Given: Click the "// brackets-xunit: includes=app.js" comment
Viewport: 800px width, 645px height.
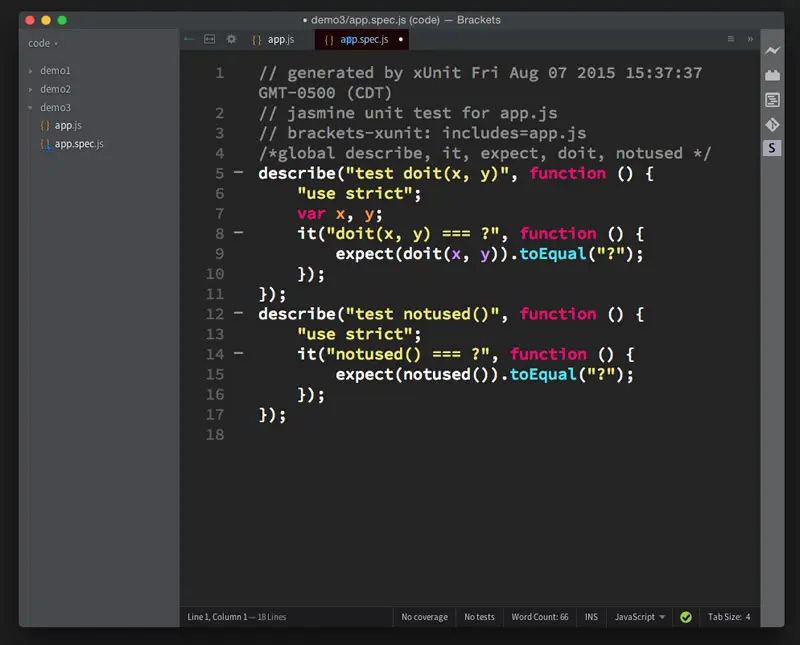Looking at the screenshot, I should (422, 133).
